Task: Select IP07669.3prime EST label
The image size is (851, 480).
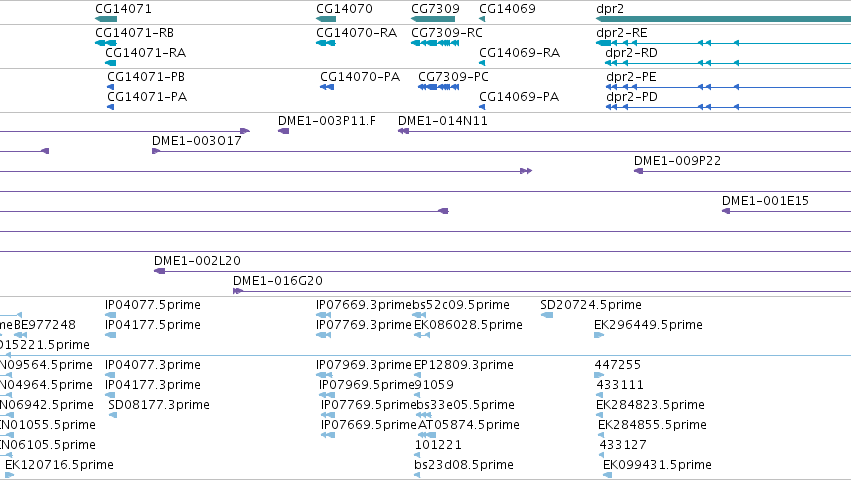Action: coord(364,305)
